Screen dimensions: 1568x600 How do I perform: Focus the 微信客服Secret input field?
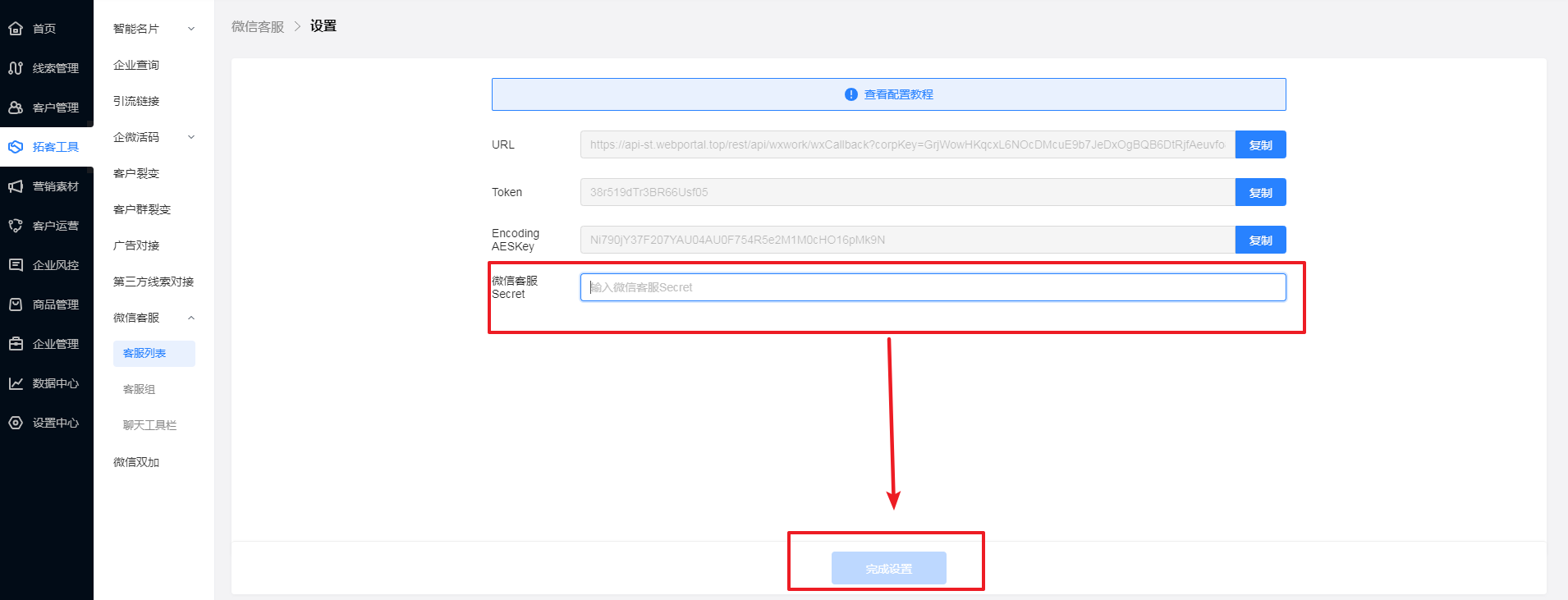coord(933,287)
